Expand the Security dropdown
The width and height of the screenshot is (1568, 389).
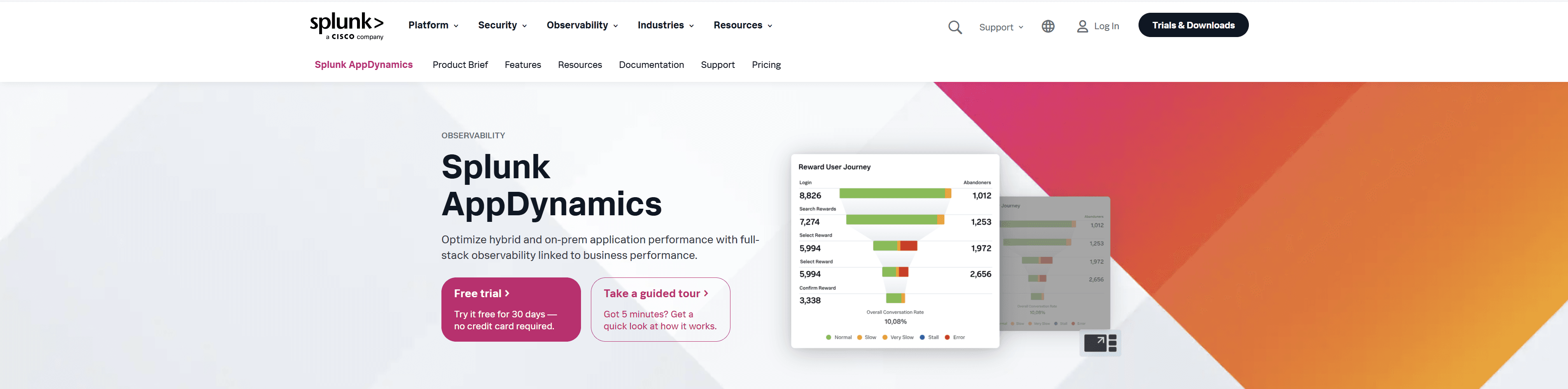pos(502,25)
